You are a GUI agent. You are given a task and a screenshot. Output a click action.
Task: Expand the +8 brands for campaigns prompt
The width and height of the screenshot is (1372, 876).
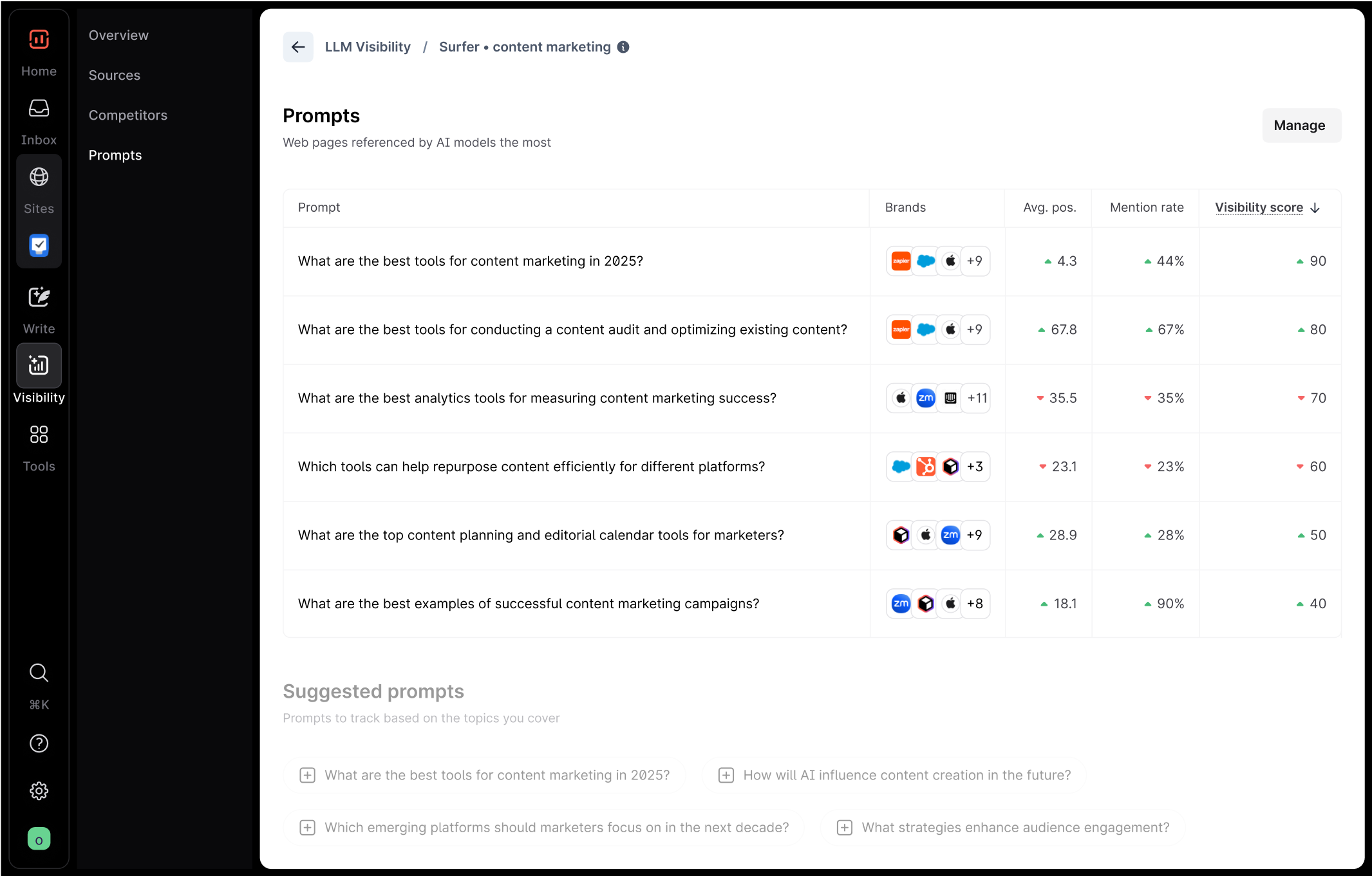(975, 603)
